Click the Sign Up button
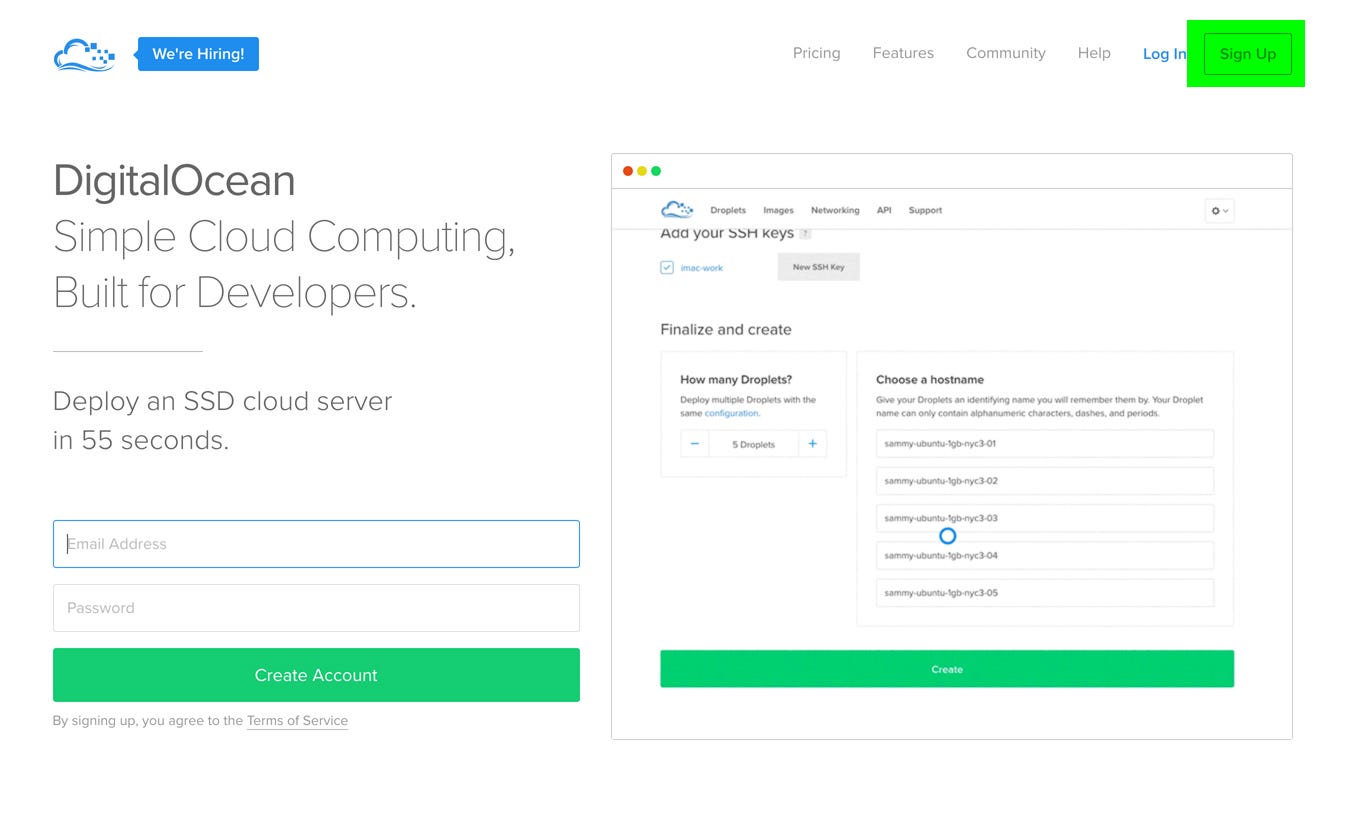The height and width of the screenshot is (822, 1352). (1247, 54)
